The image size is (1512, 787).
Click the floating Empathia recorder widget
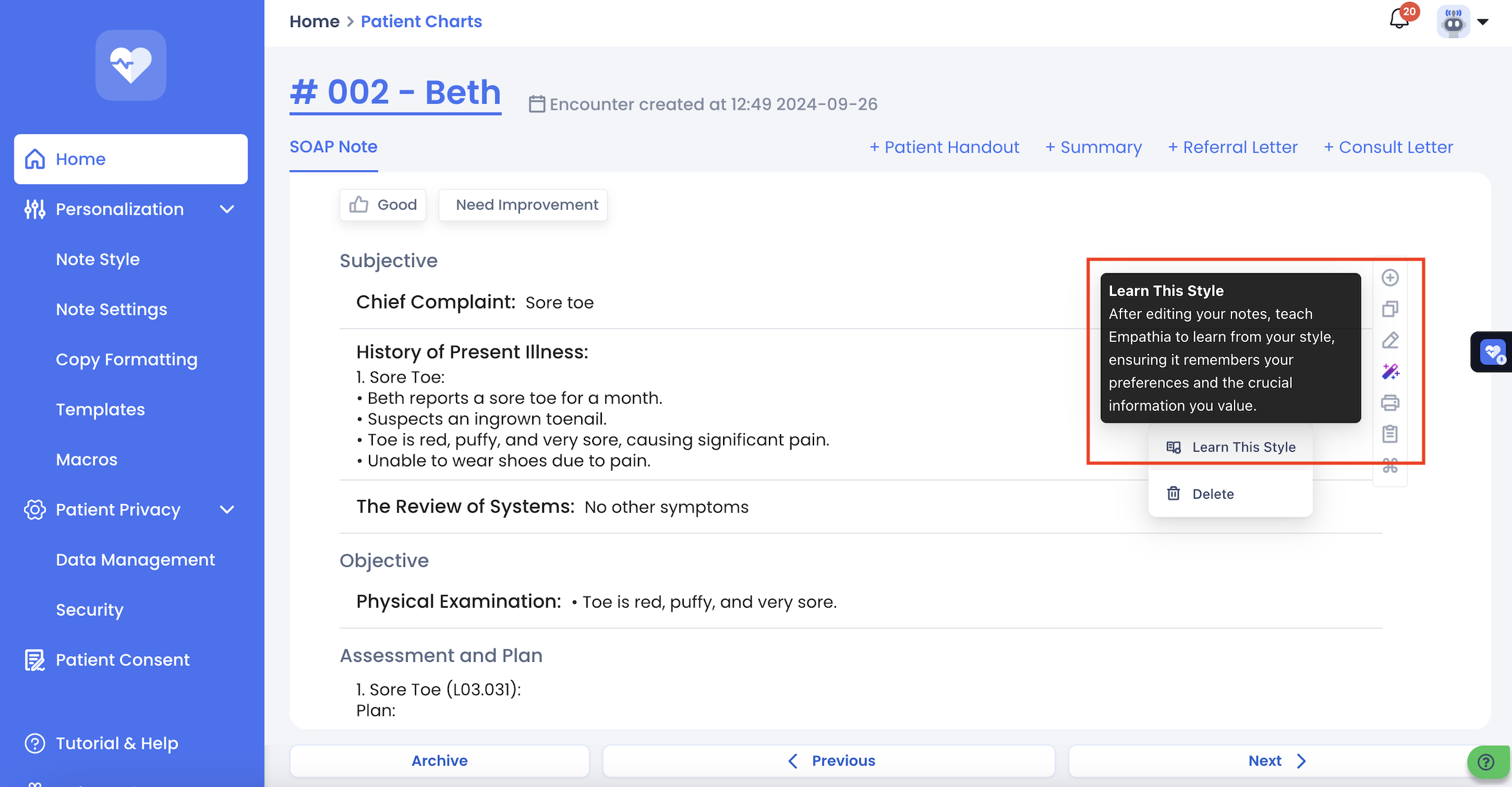[1492, 352]
